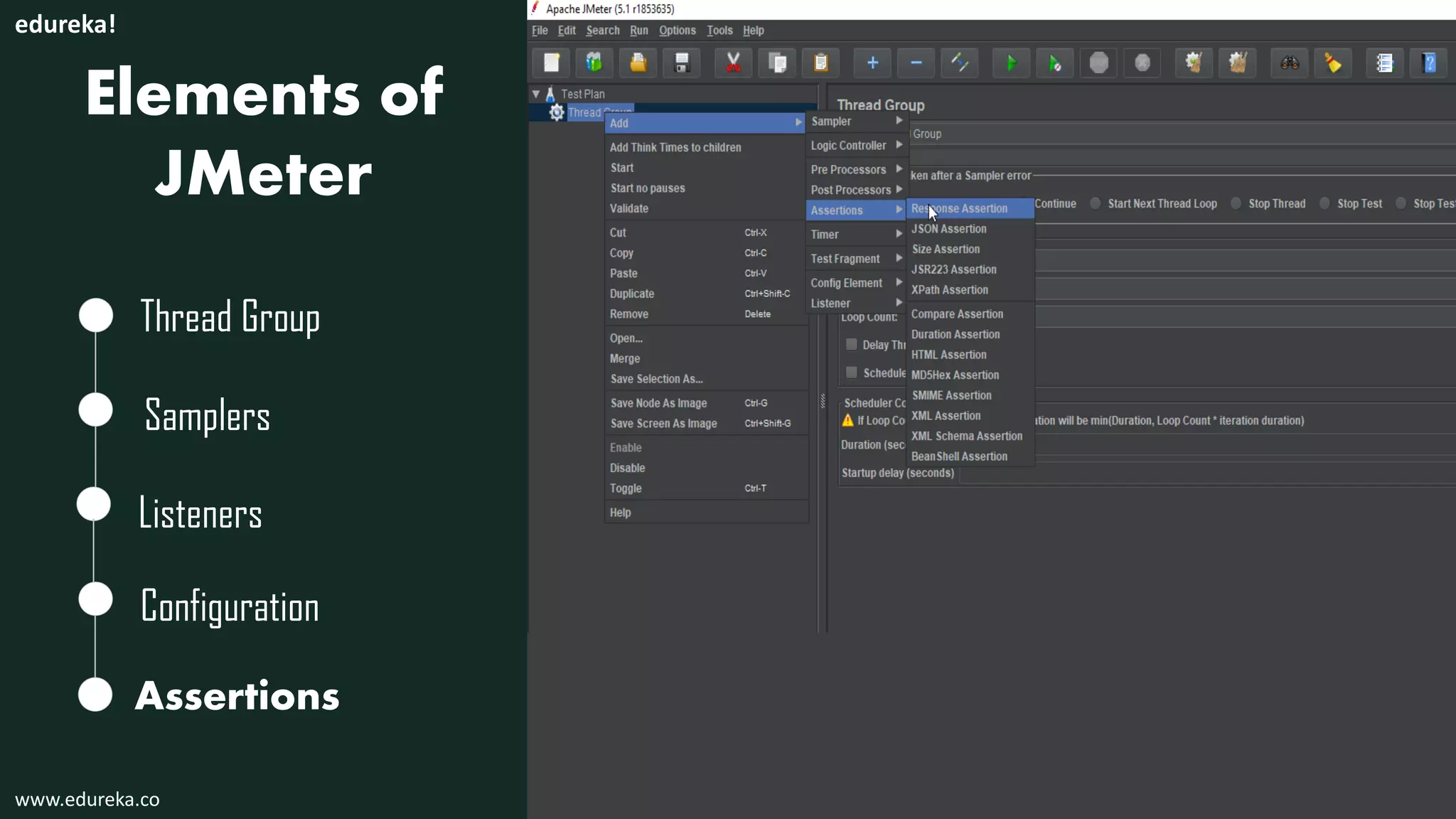Image resolution: width=1456 pixels, height=819 pixels.
Task: Expand the Listener submenu
Action: click(857, 303)
